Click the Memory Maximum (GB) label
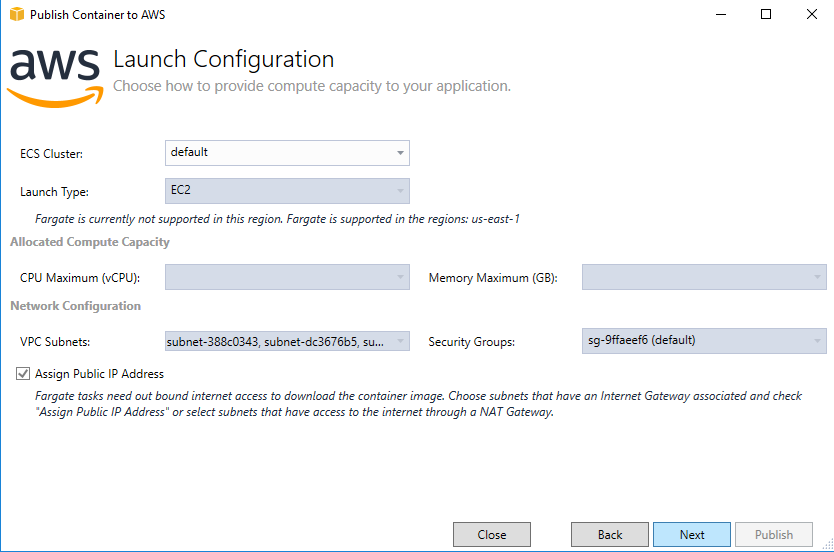 493,278
